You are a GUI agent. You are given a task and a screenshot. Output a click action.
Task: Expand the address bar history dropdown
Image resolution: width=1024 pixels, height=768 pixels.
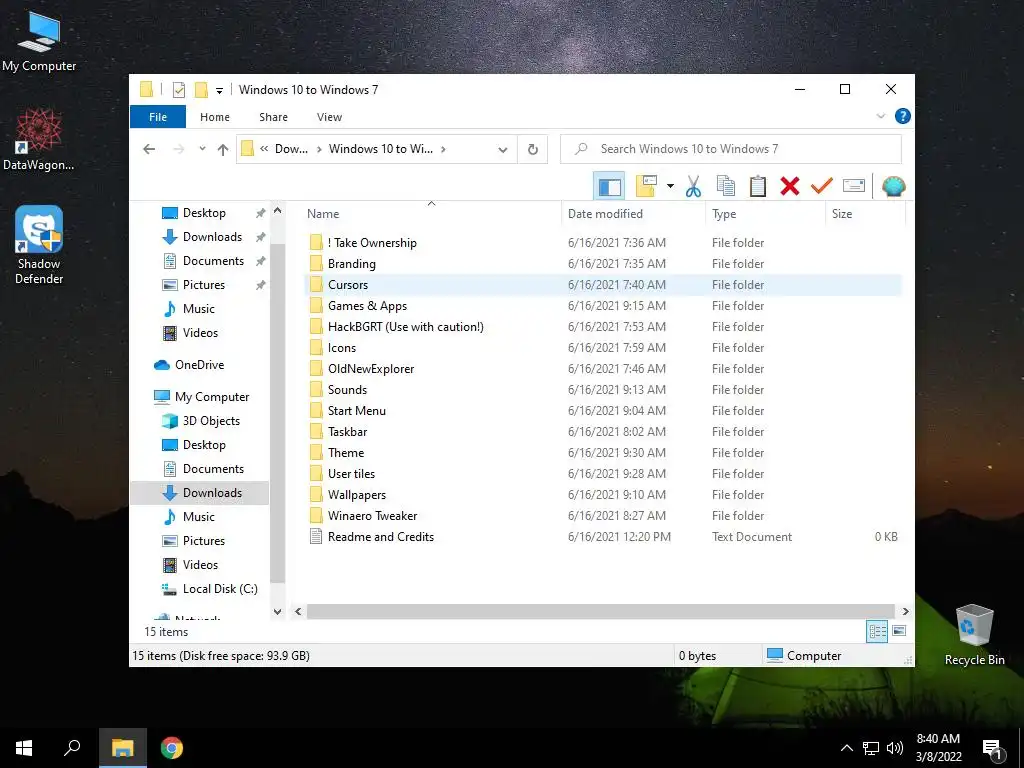[x=503, y=150]
